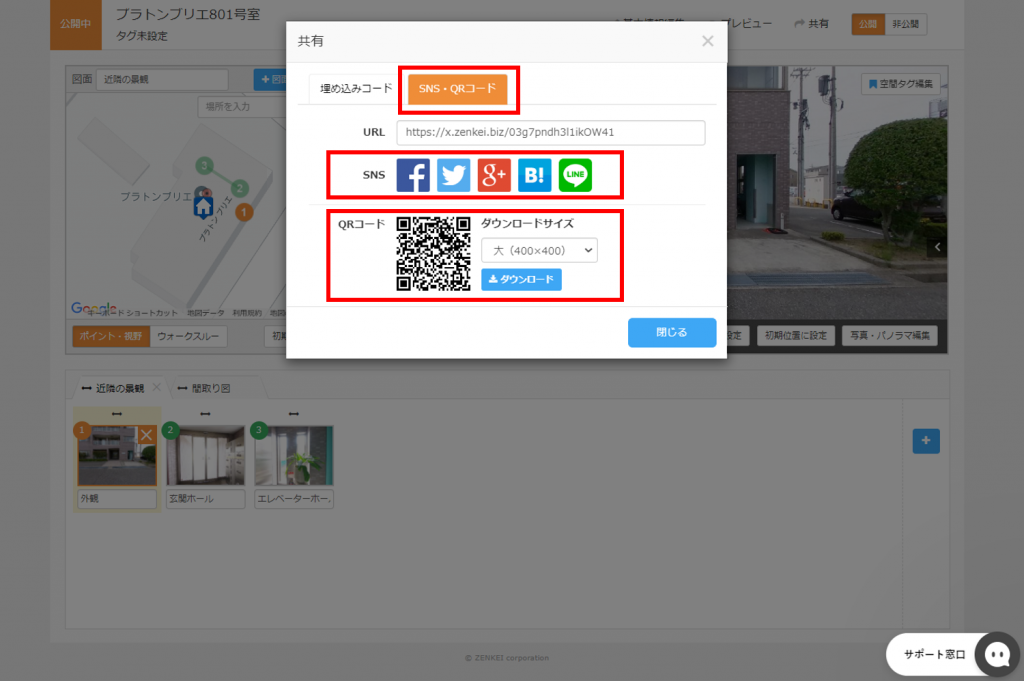Viewport: 1024px width, 681px height.
Task: Click the home marker on the map
Action: 203,206
